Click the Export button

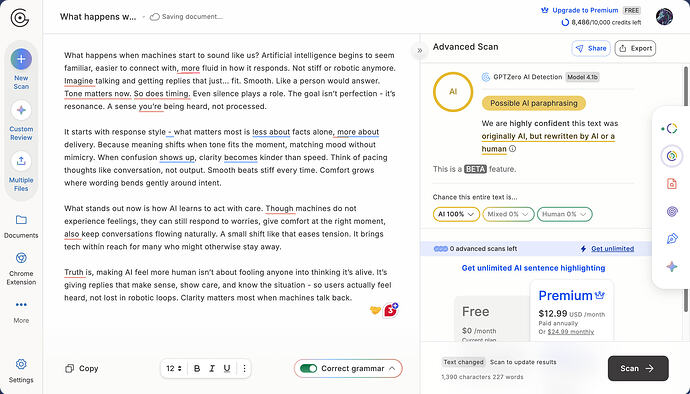click(x=635, y=48)
